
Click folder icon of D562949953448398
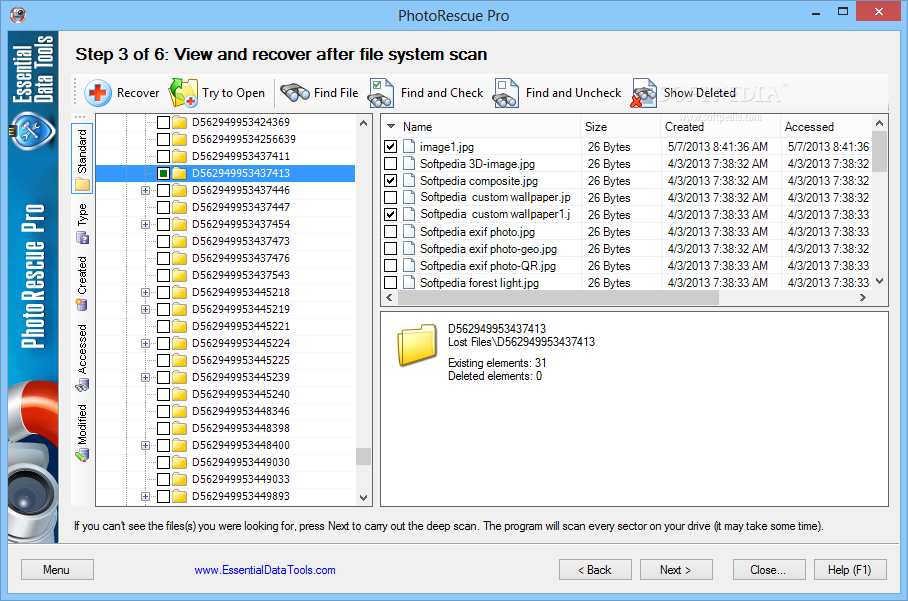coord(180,428)
